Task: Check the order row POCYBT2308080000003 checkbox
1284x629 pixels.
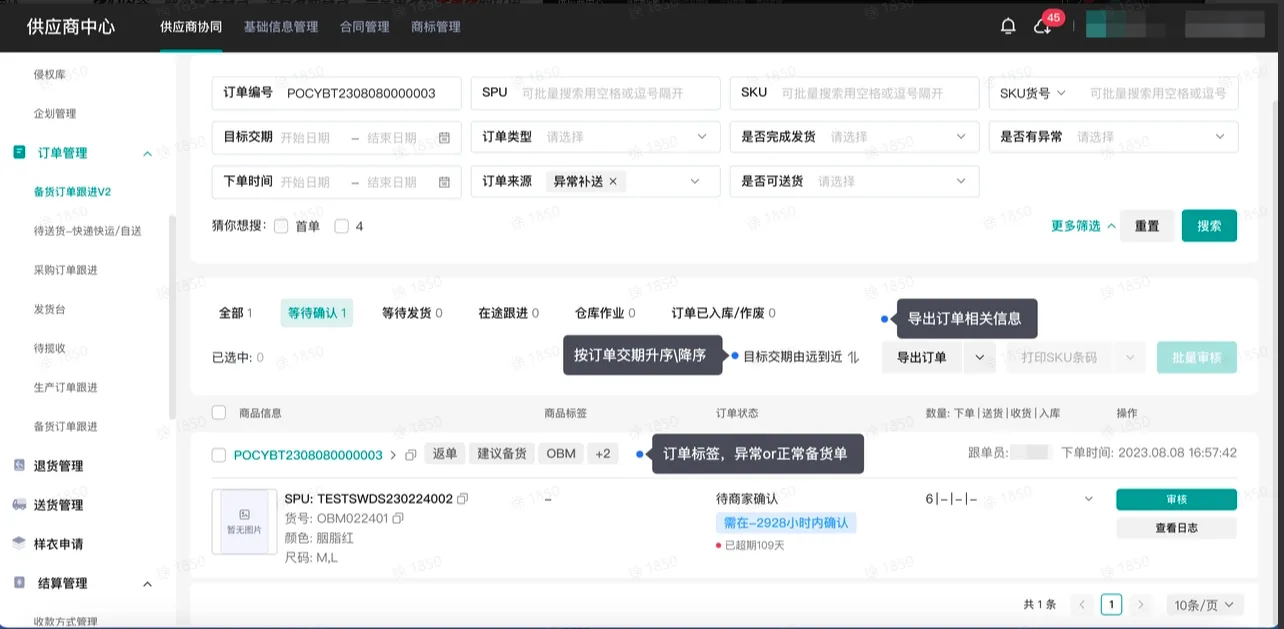Action: [219, 455]
